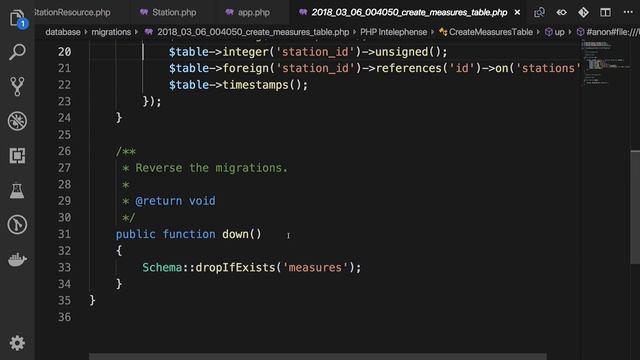640x360 pixels.
Task: Click the horizontal scrollbar at bottom
Action: (318, 357)
